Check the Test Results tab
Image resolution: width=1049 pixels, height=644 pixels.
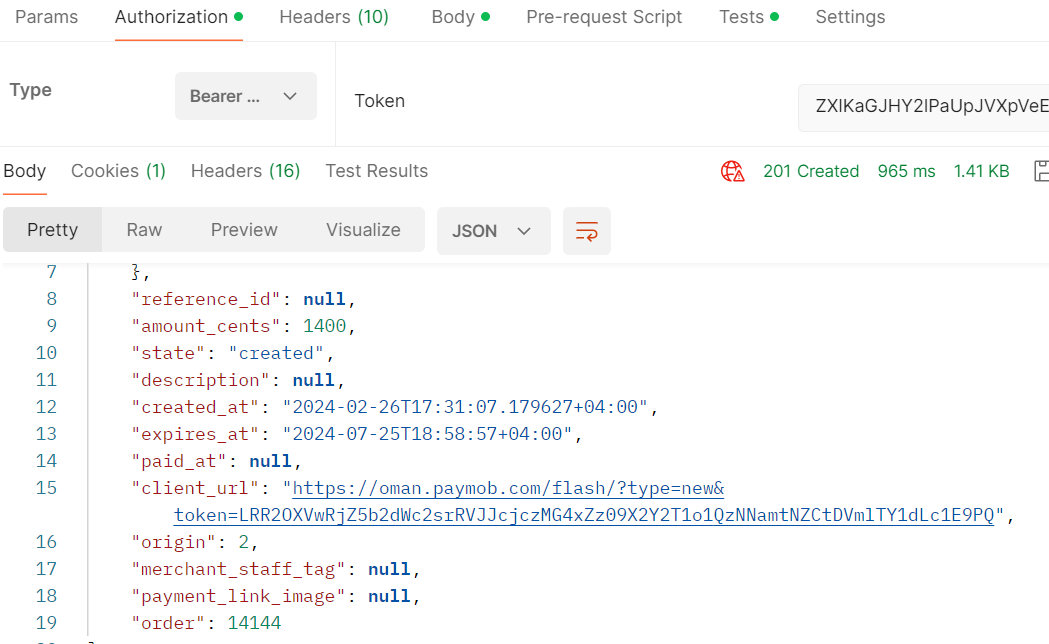click(376, 171)
